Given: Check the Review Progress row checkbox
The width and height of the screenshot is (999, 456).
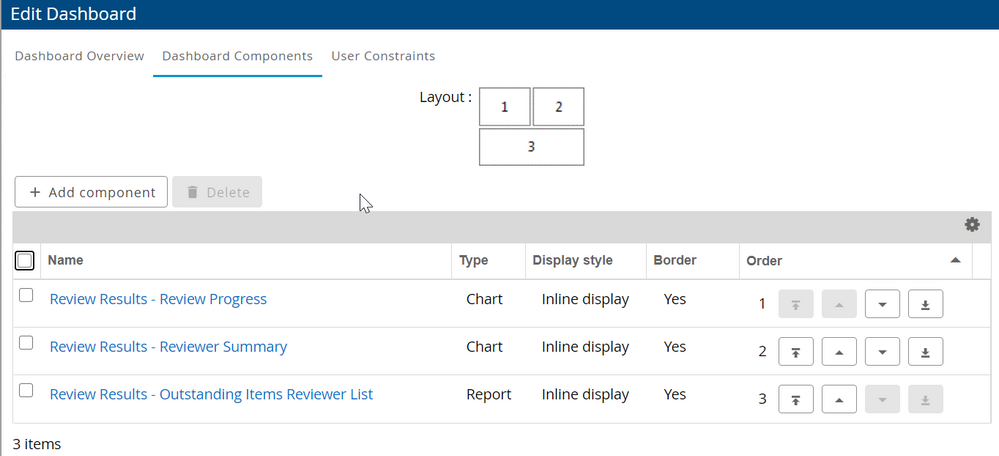Looking at the screenshot, I should (26, 295).
